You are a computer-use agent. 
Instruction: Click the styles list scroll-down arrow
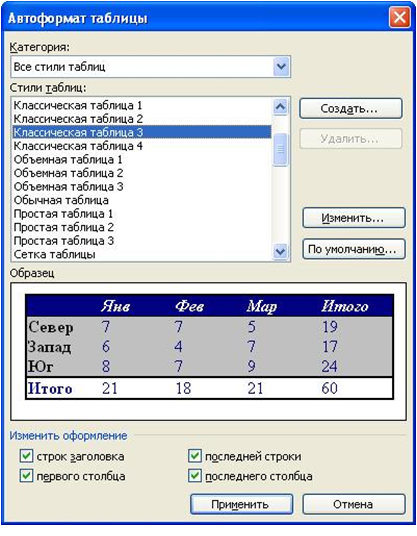tap(280, 252)
